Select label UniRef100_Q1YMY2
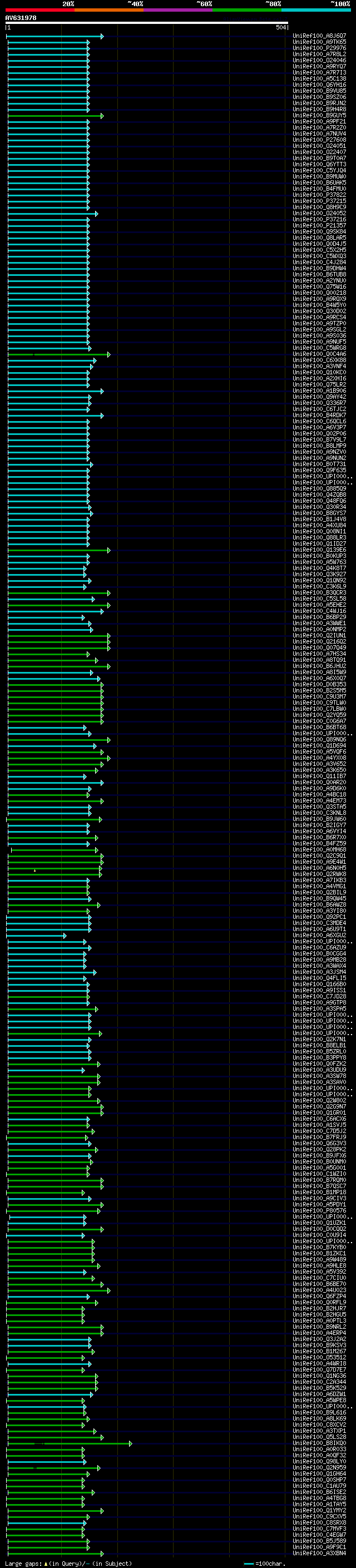The width and height of the screenshot is (356, 1568). (x=319, y=1511)
